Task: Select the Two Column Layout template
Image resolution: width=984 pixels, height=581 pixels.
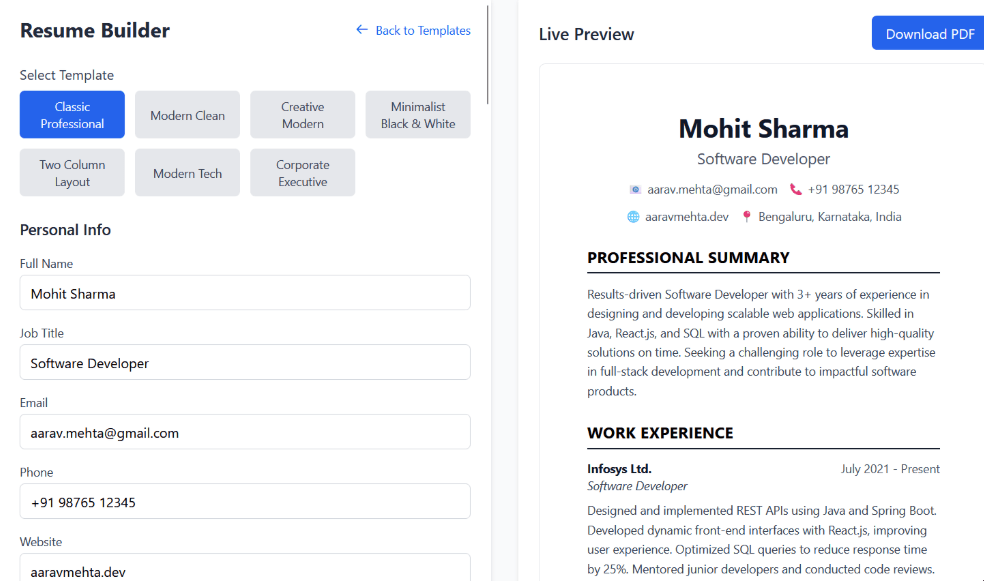Action: [72, 173]
